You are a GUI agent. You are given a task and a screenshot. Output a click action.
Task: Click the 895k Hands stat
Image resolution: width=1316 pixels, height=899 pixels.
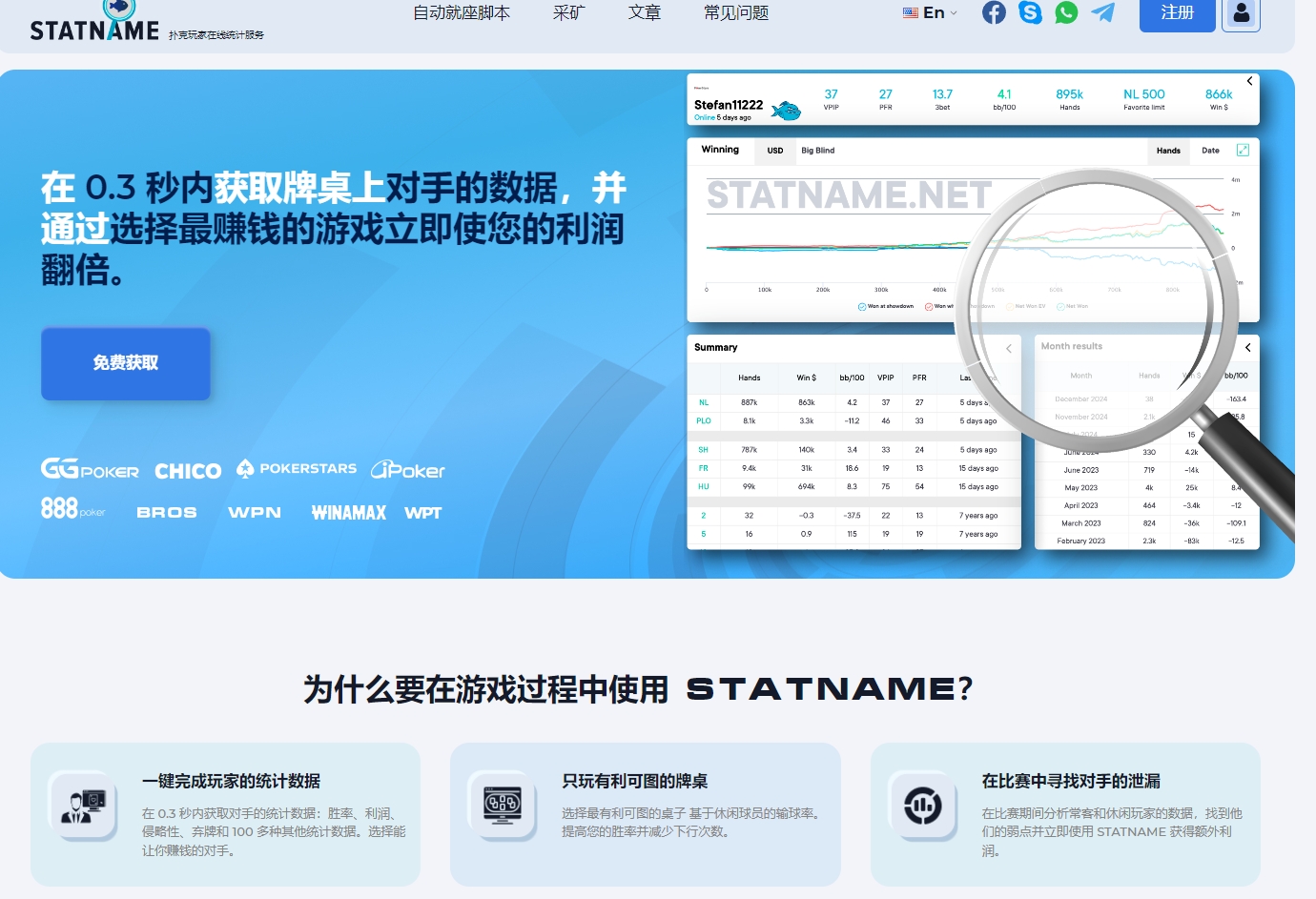click(1070, 94)
